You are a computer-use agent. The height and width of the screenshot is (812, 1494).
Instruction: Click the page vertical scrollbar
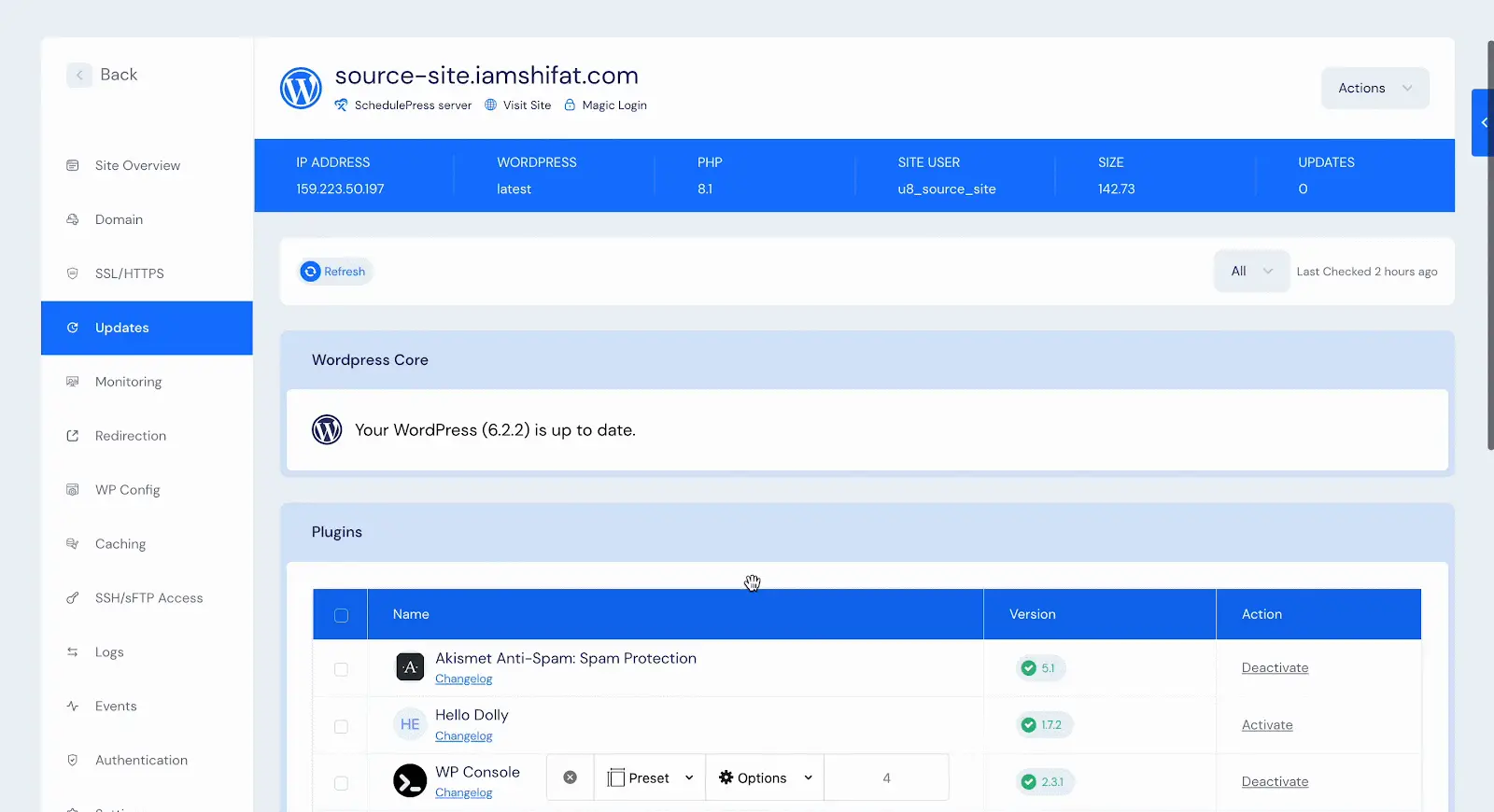(1490, 245)
